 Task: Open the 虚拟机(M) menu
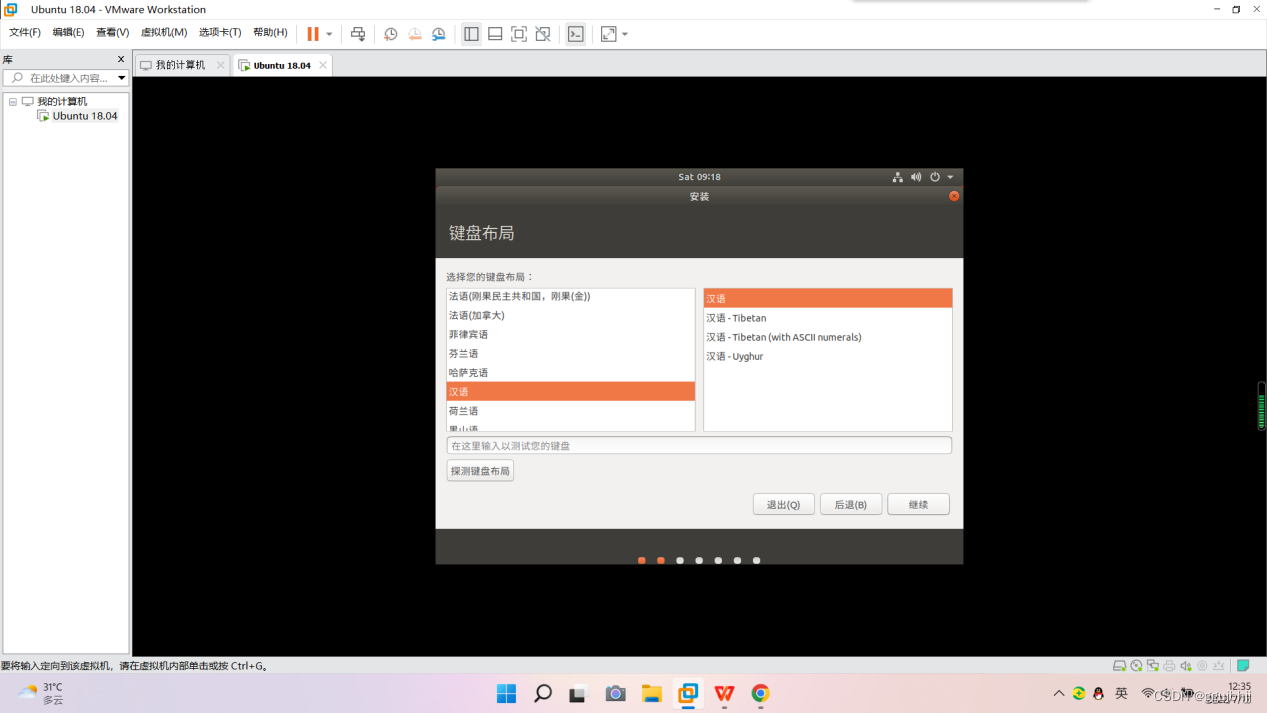click(x=164, y=33)
